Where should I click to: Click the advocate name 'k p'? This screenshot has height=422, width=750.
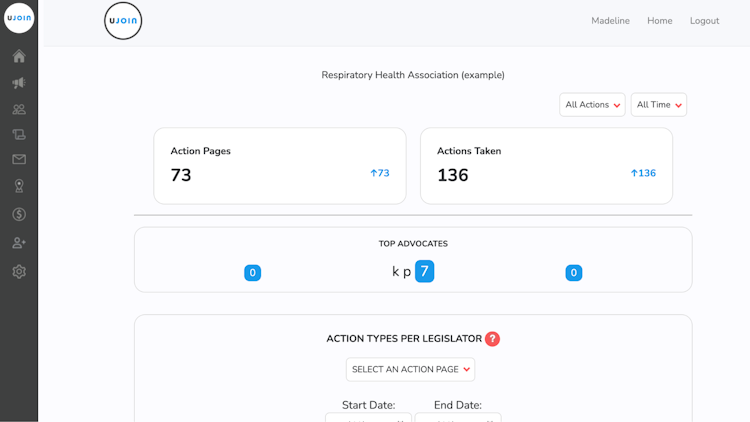401,272
